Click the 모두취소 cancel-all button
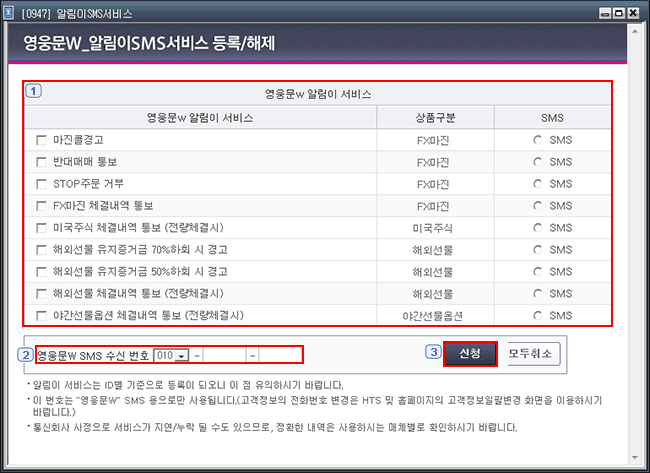 pos(534,354)
